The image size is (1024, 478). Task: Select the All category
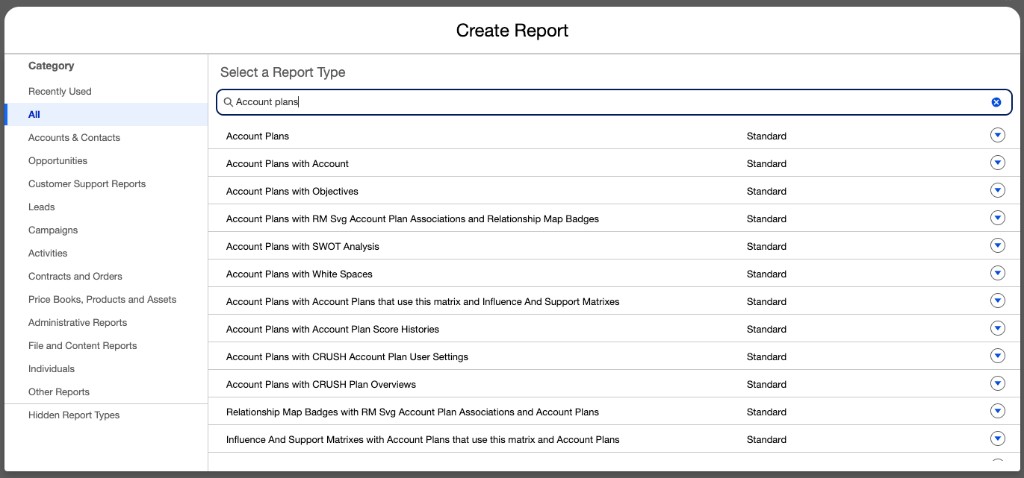tap(106, 114)
